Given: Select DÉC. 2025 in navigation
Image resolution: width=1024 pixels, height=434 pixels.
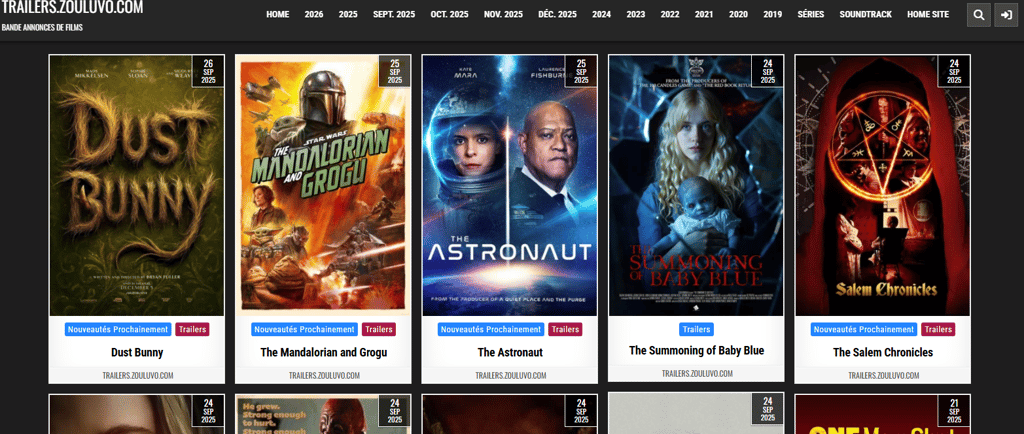Looking at the screenshot, I should pyautogui.click(x=557, y=14).
